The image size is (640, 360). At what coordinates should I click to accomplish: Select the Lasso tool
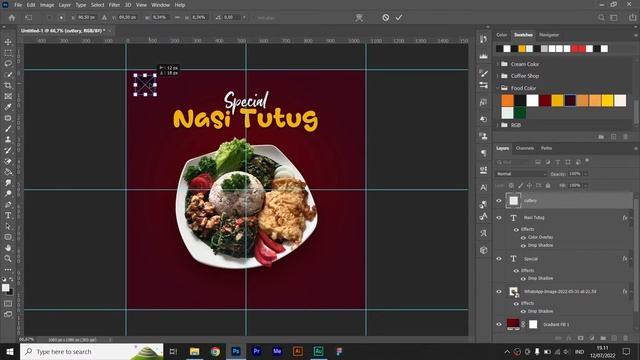coord(8,64)
